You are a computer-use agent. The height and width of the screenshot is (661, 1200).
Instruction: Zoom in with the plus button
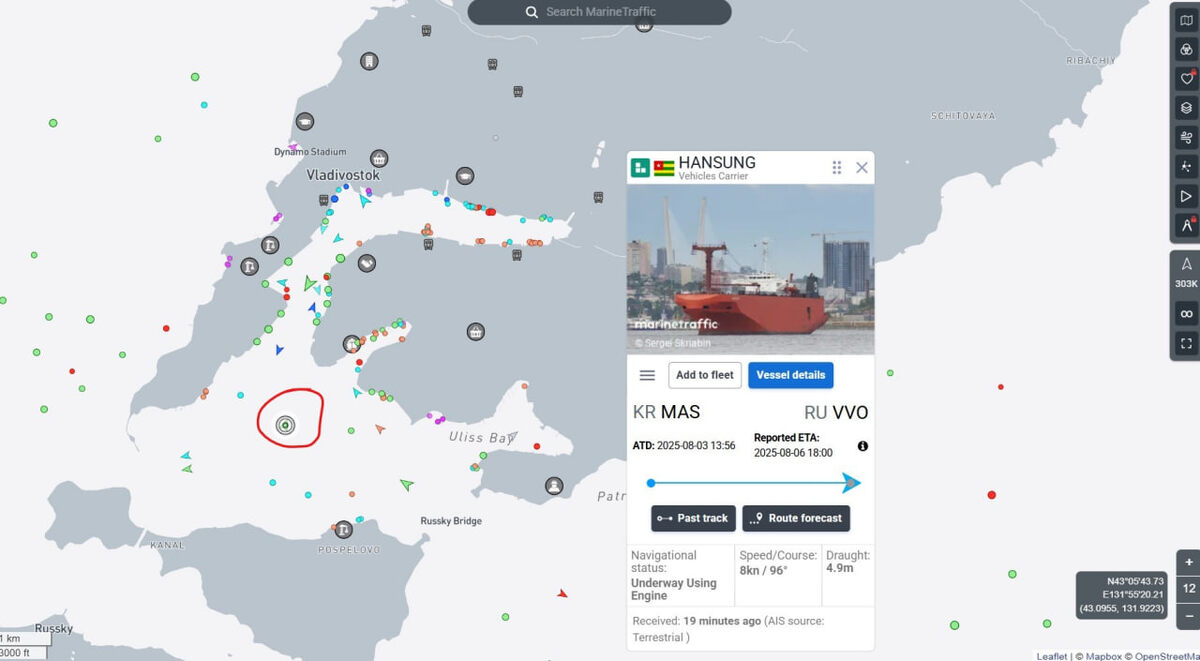tap(1189, 561)
